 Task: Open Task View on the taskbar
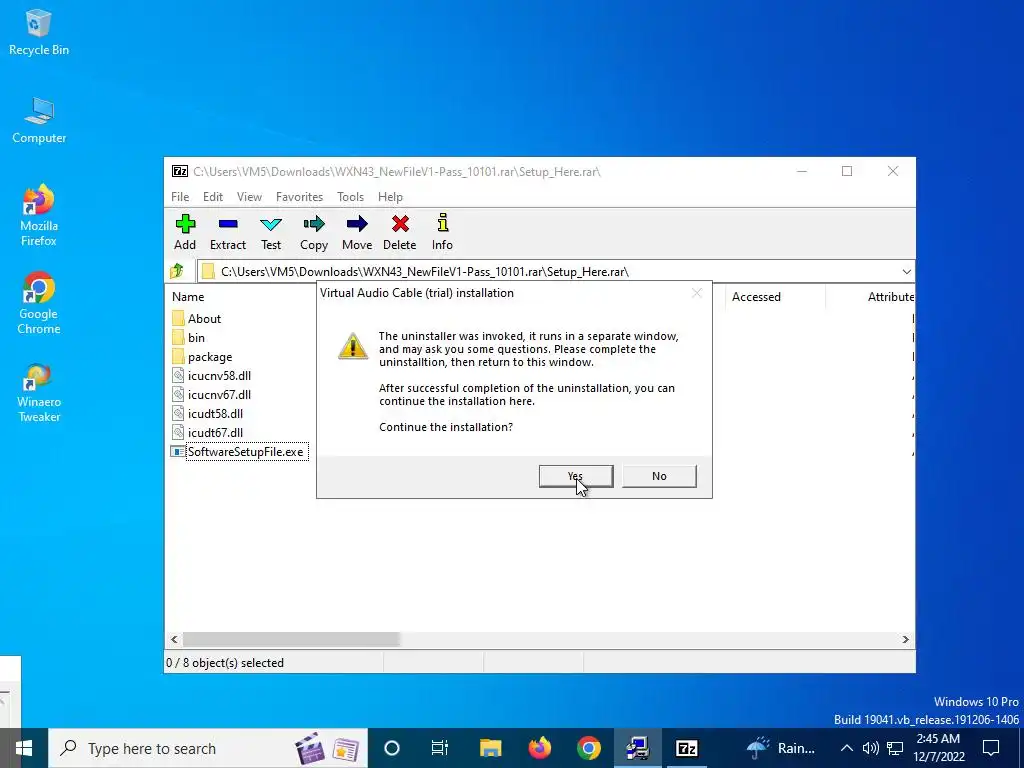[x=440, y=748]
